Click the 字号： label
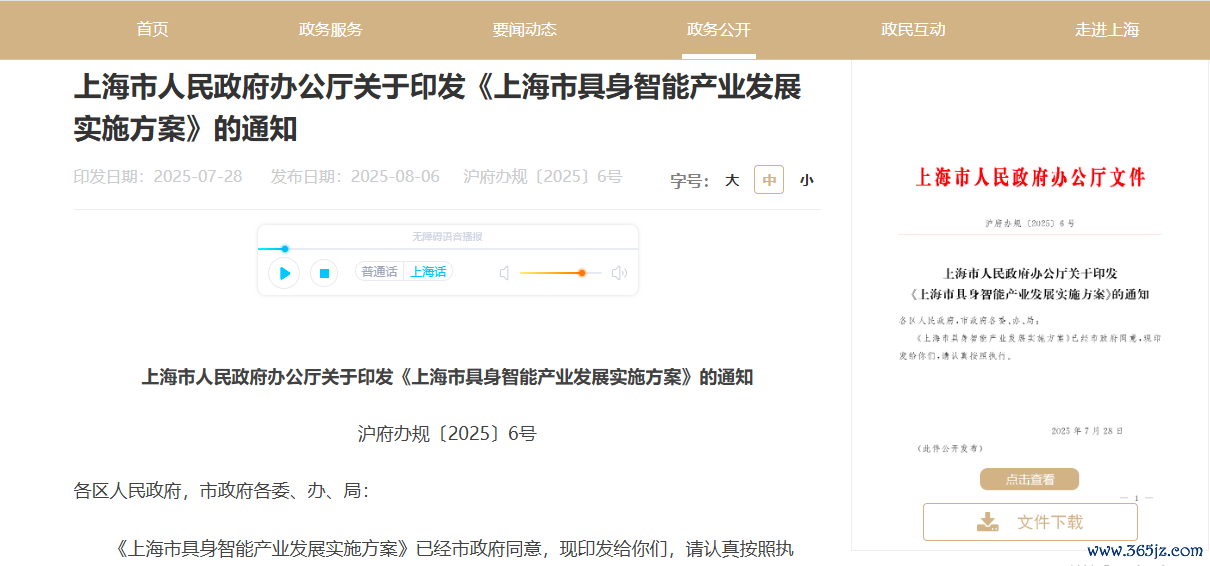The height and width of the screenshot is (566, 1210). (690, 181)
